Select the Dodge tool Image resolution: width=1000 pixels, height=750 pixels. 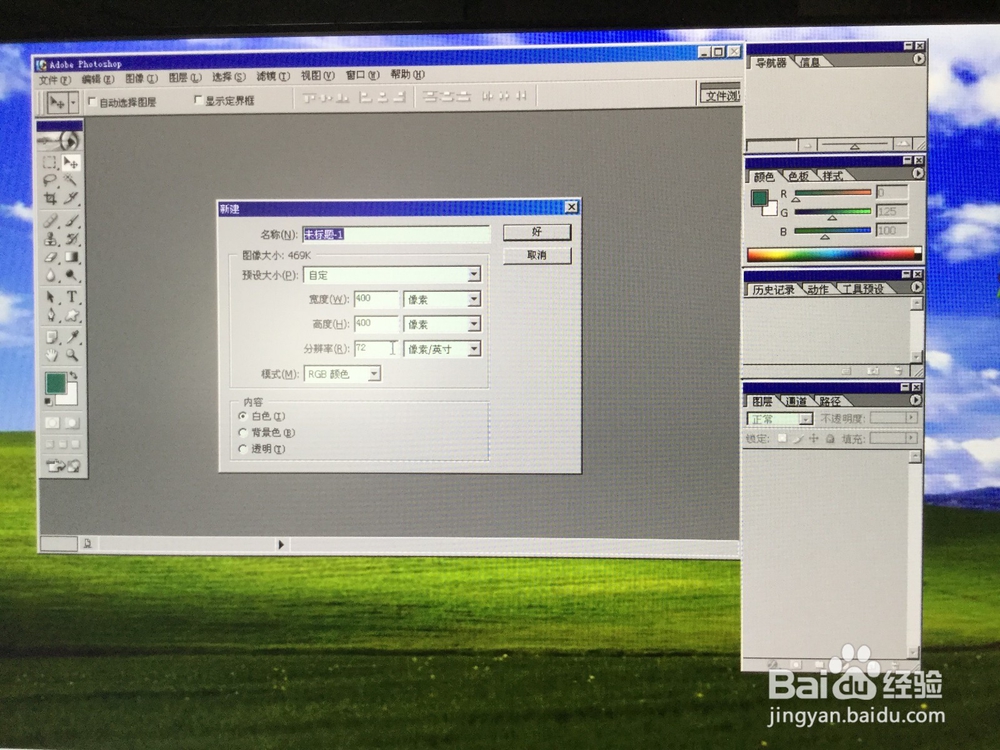coord(71,276)
